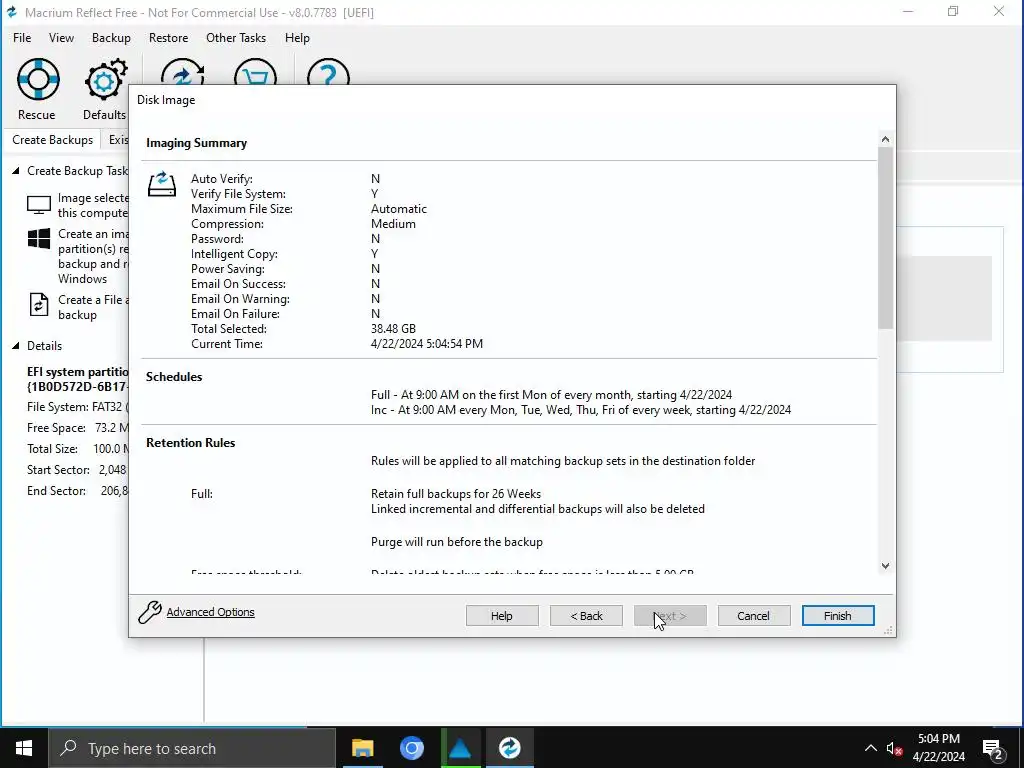The height and width of the screenshot is (768, 1024).
Task: Click the Full monthly schedule line
Action: click(551, 394)
